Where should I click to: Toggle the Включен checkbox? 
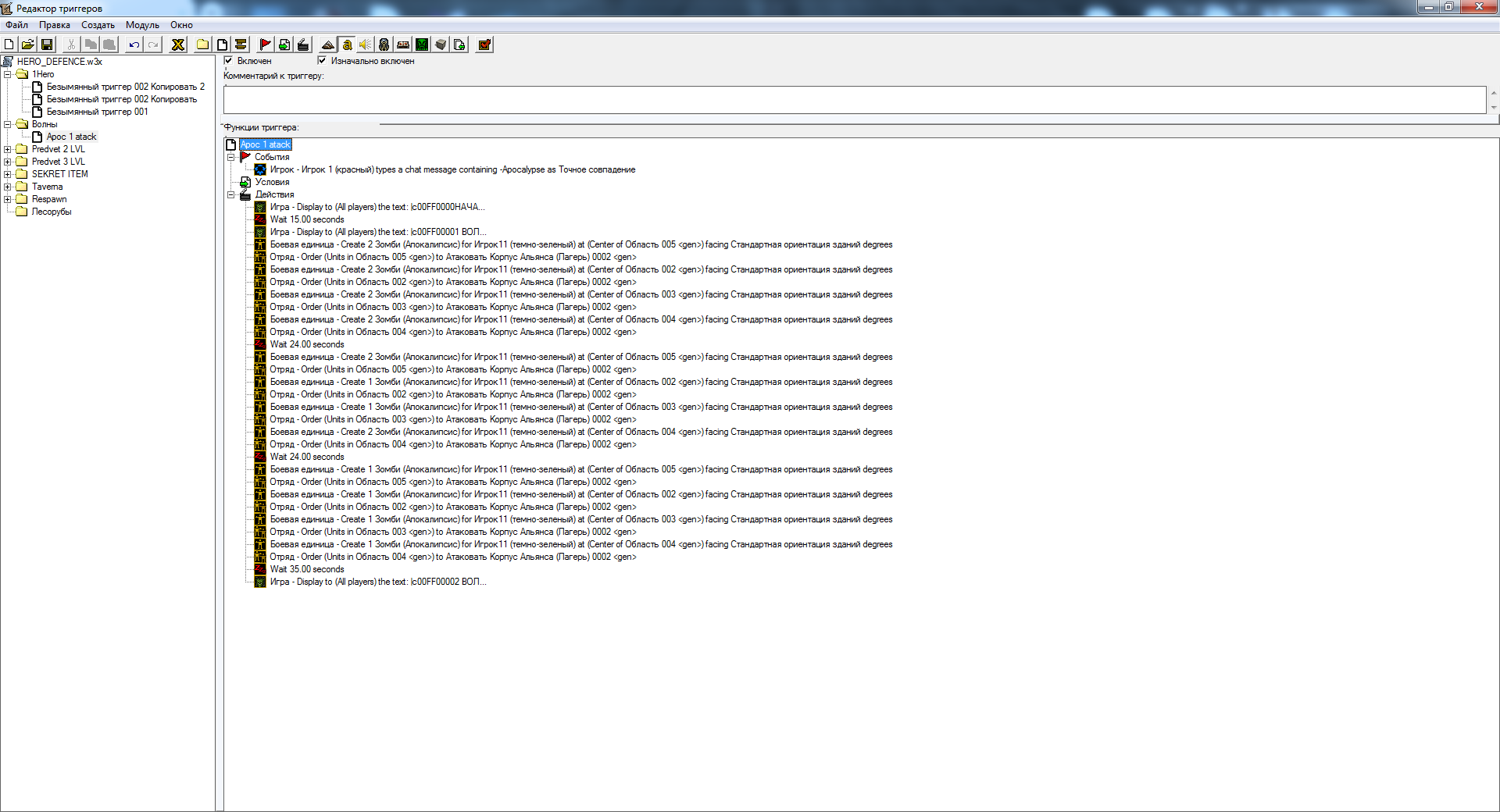228,60
